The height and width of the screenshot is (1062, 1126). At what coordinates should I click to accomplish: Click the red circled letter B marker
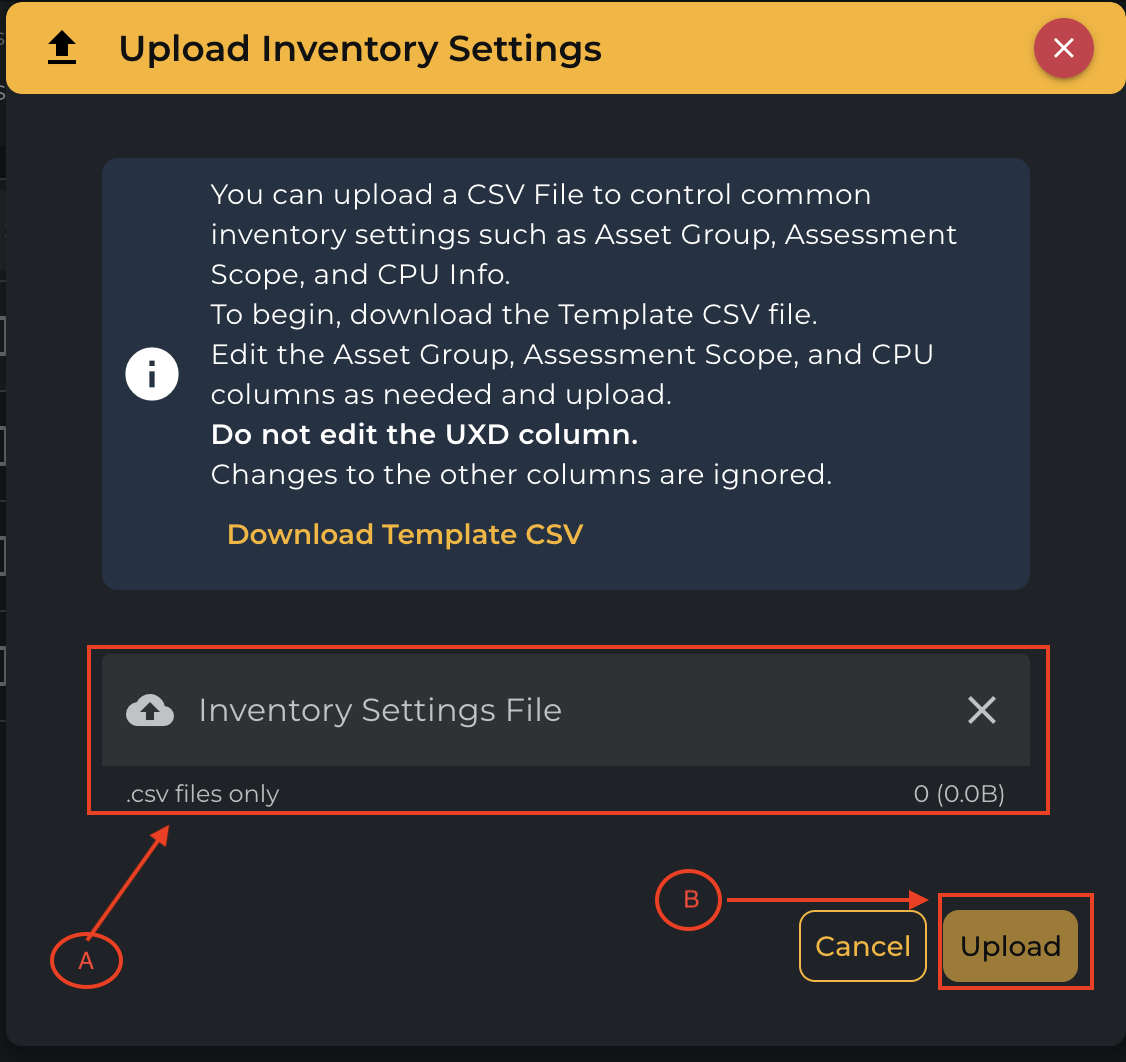pyautogui.click(x=691, y=900)
